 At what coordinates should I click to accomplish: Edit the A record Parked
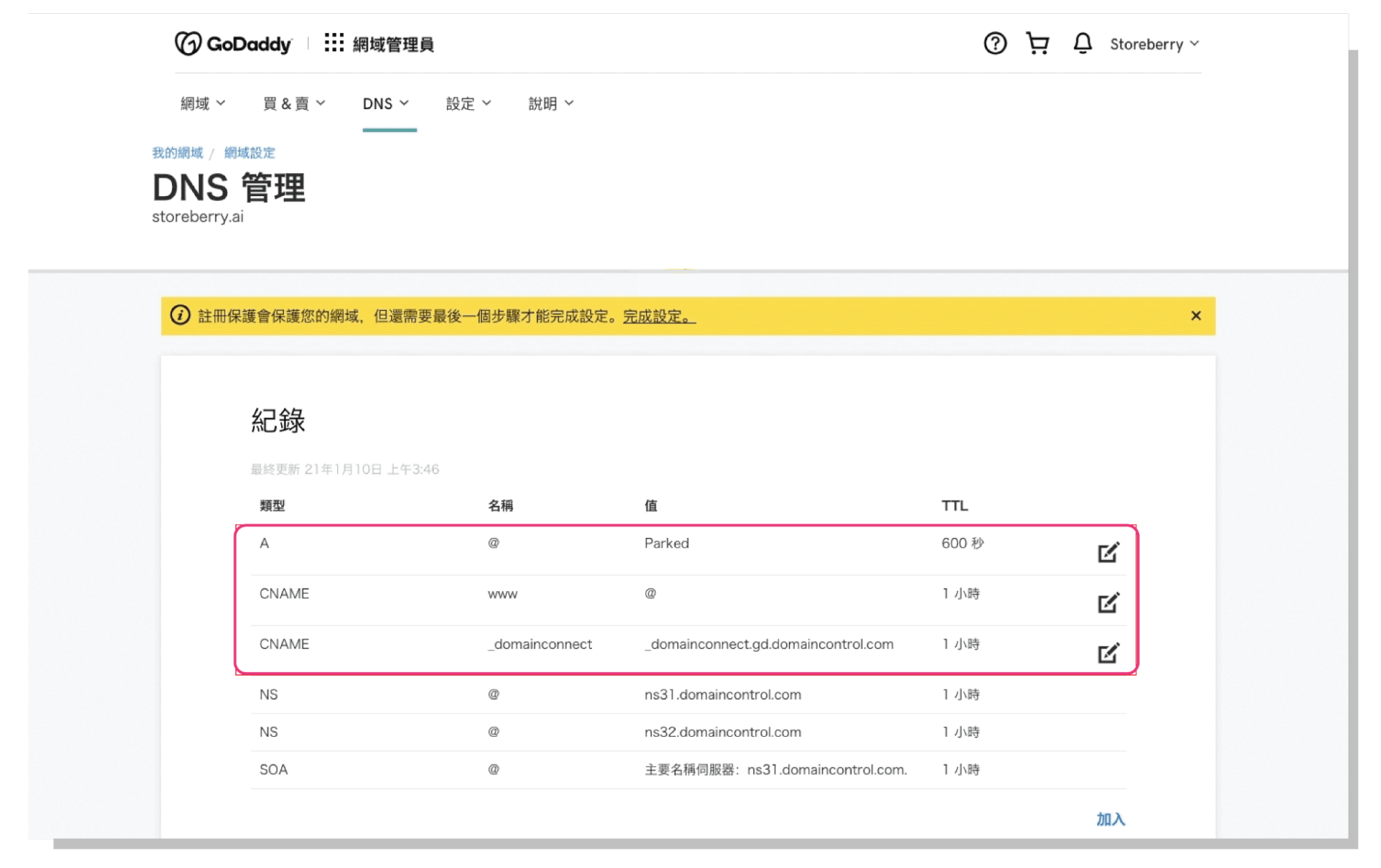[1108, 552]
